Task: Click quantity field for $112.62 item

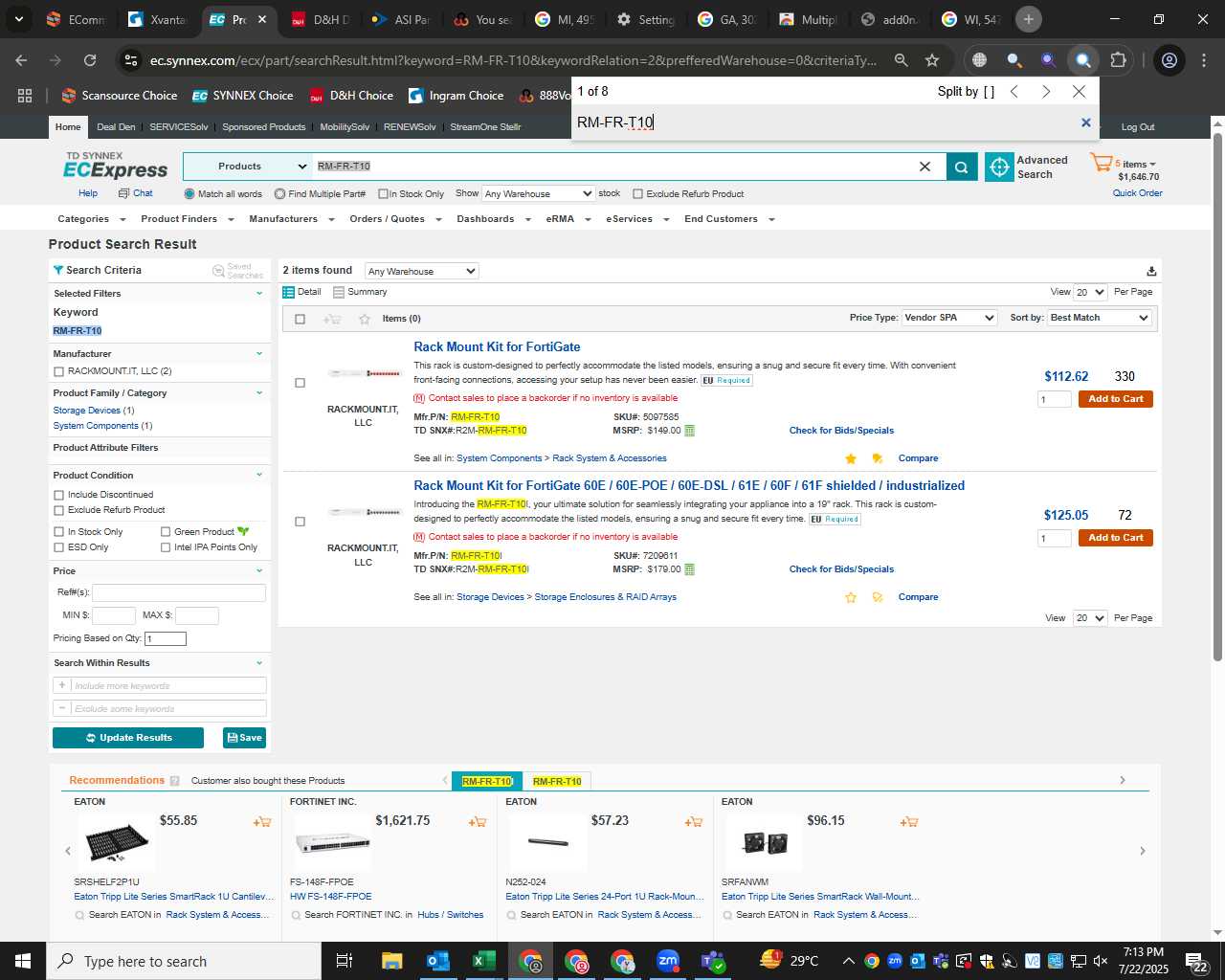Action: point(1054,399)
